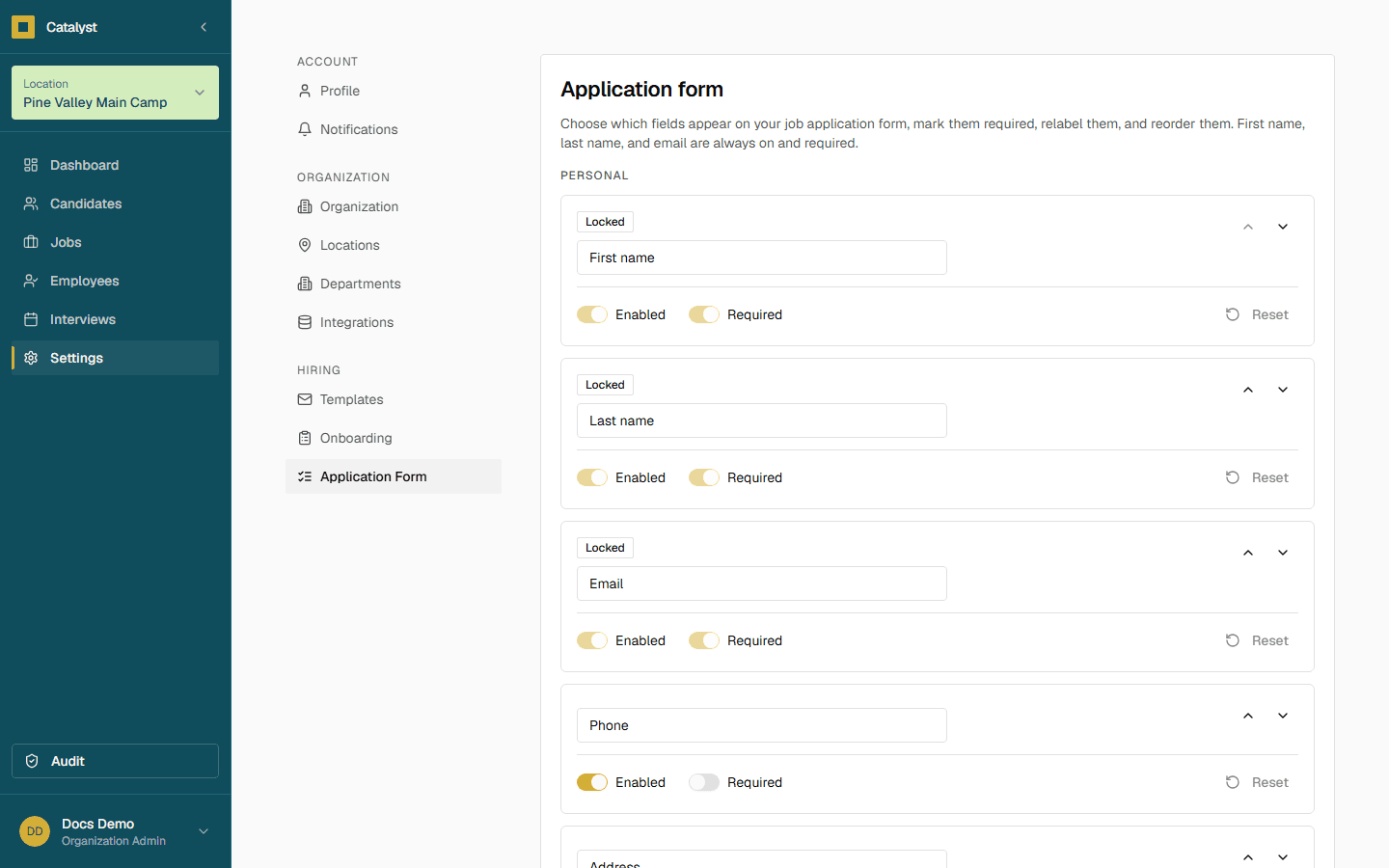This screenshot has height=868, width=1389.
Task: Click the reset arrow icon for Last name
Action: pos(1233,477)
